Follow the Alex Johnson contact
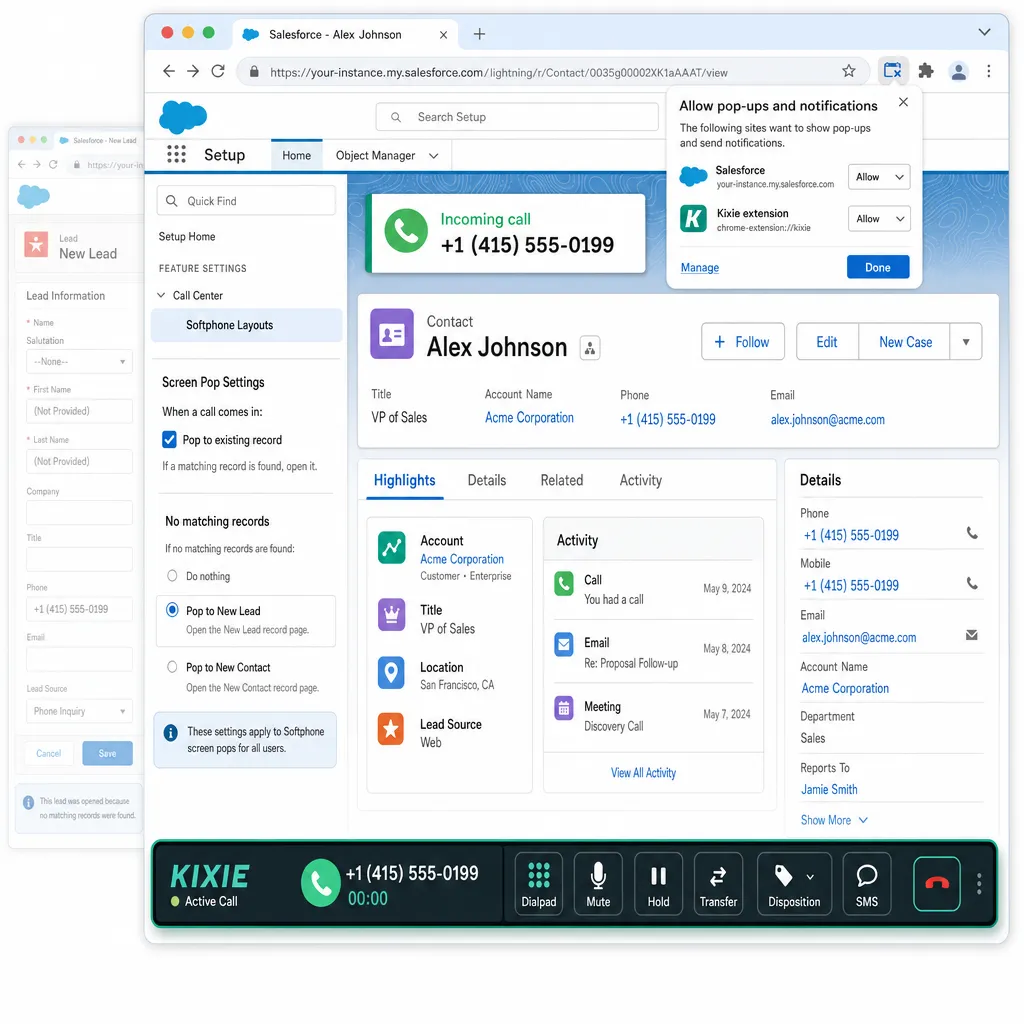The height and width of the screenshot is (1024, 1024). click(743, 342)
